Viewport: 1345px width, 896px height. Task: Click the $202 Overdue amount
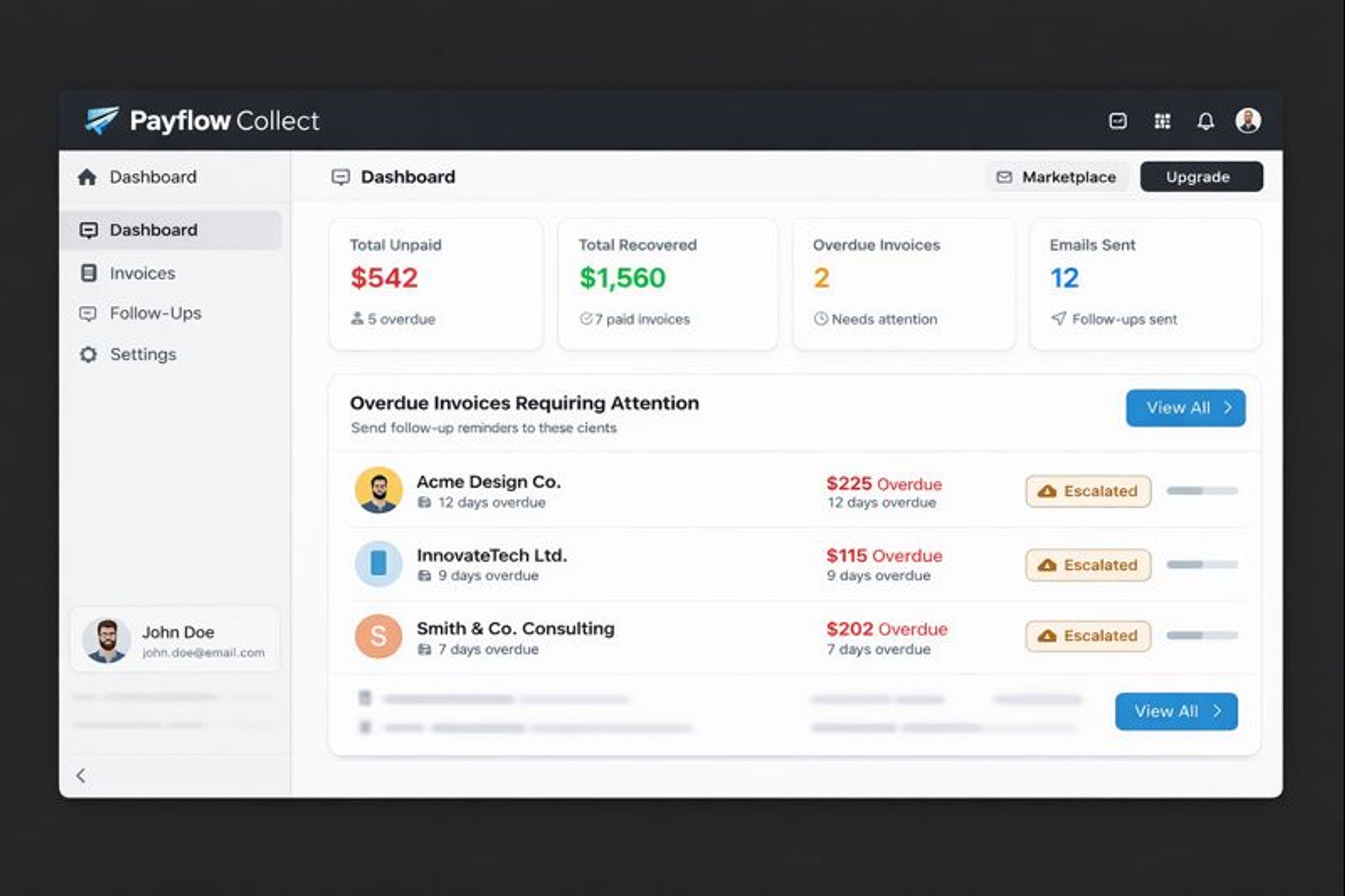[x=887, y=629]
